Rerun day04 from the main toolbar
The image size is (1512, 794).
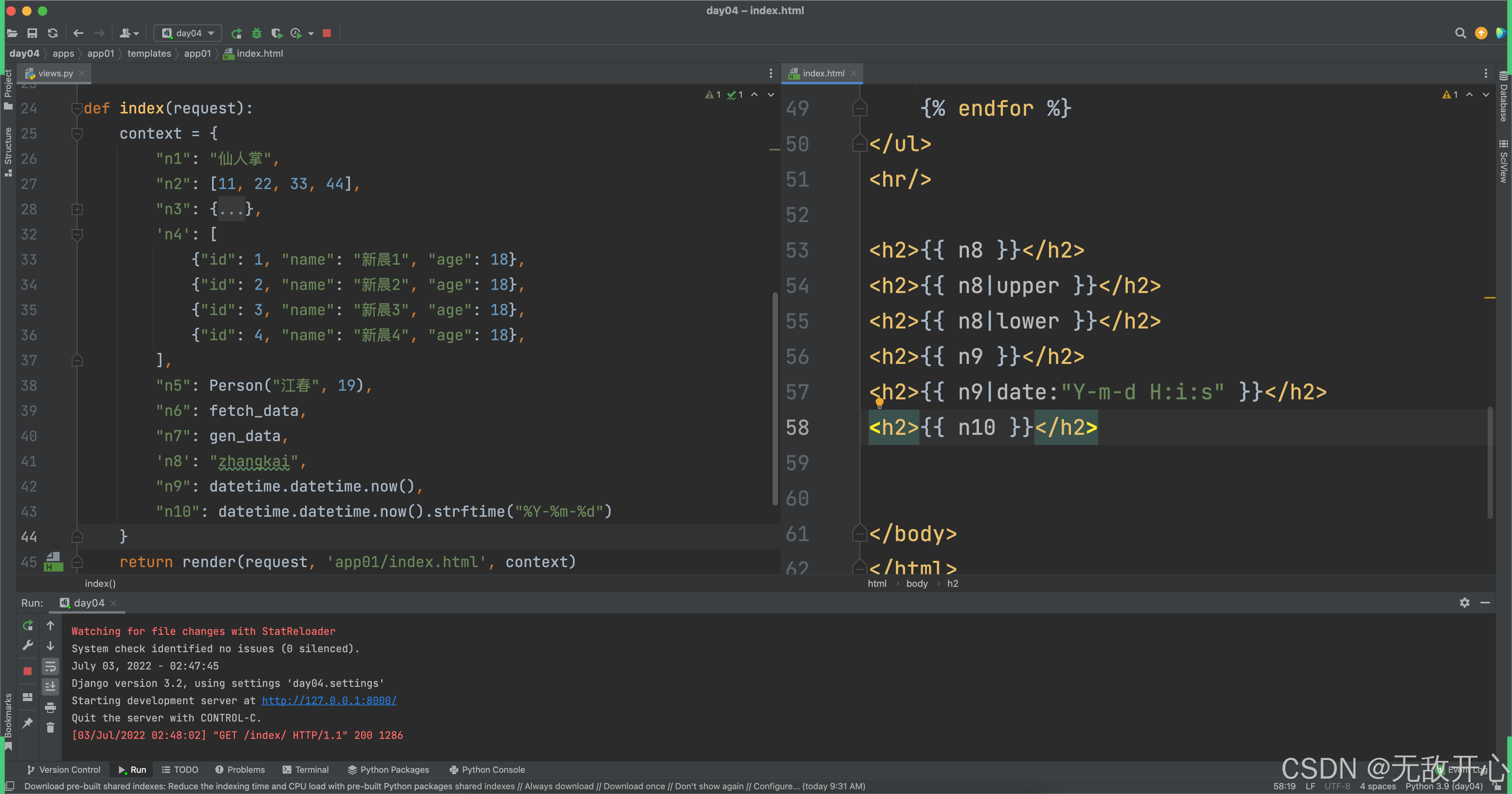237,33
